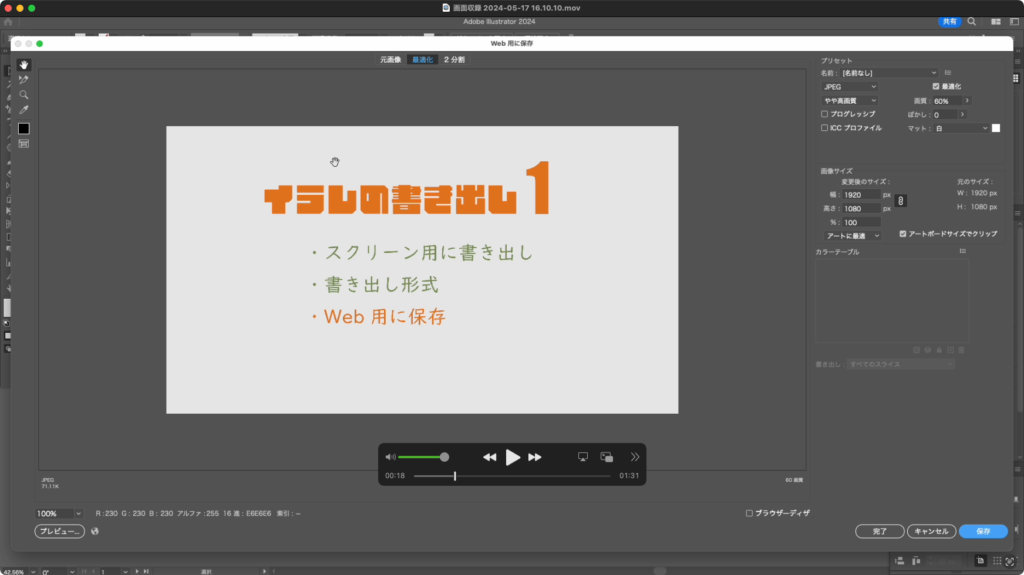This screenshot has width=1024, height=575.
Task: Toggle slice visibility icon below black swatch
Action: [24, 144]
